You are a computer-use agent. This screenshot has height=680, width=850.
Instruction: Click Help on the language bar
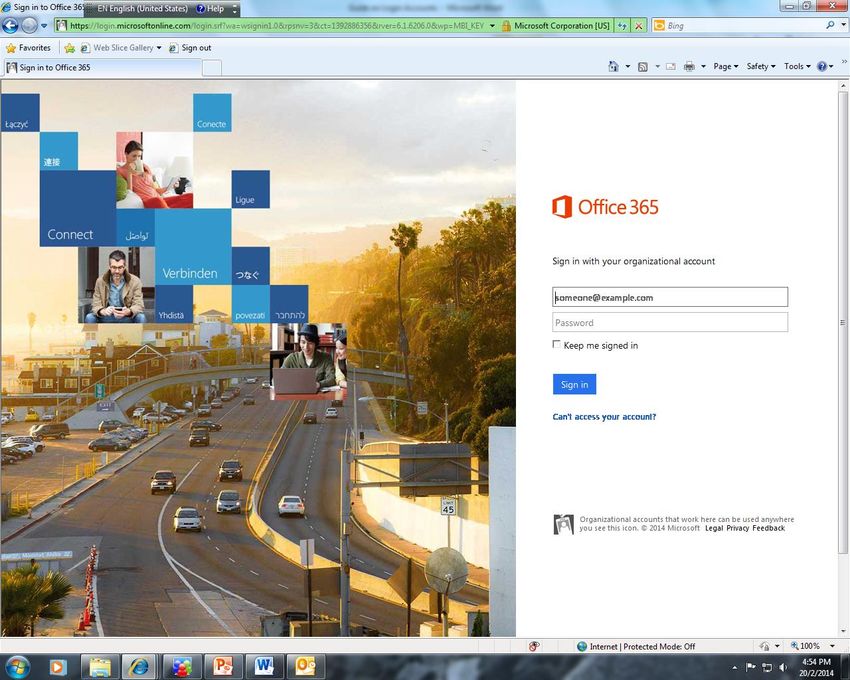pos(211,9)
